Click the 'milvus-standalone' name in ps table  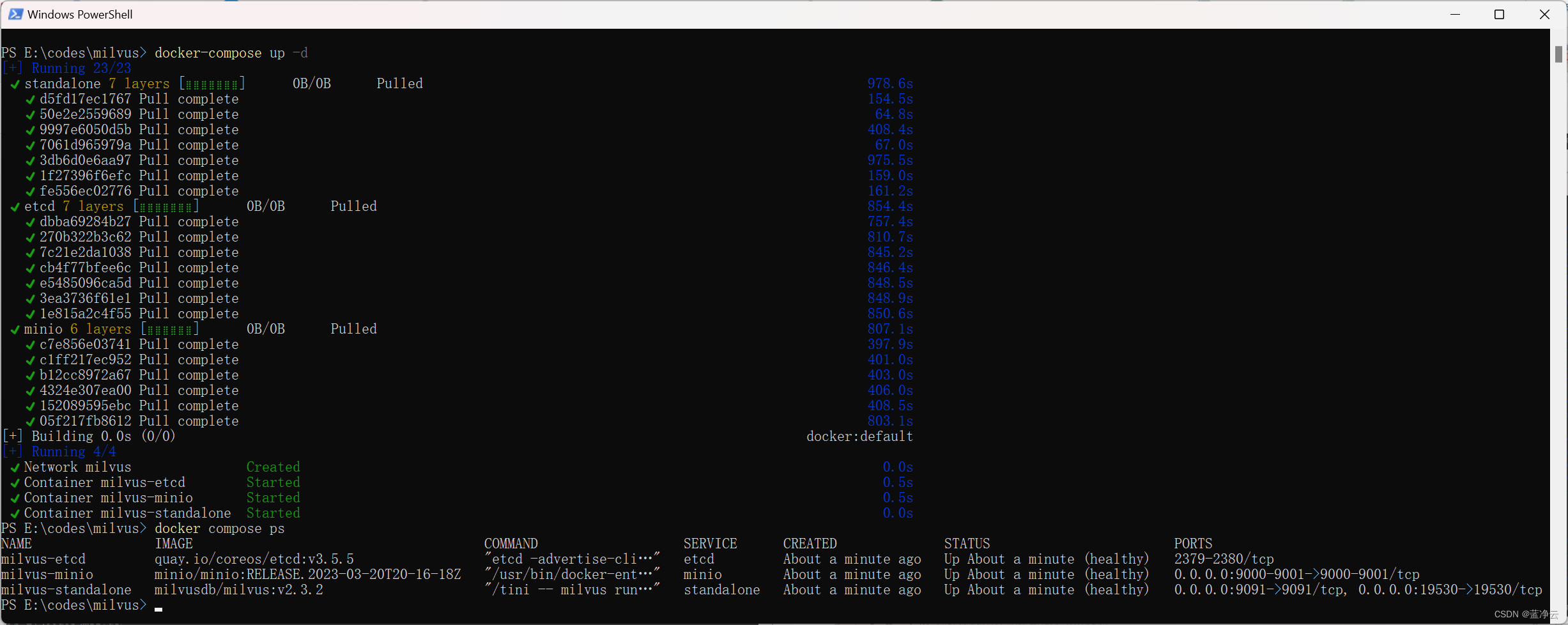click(66, 590)
